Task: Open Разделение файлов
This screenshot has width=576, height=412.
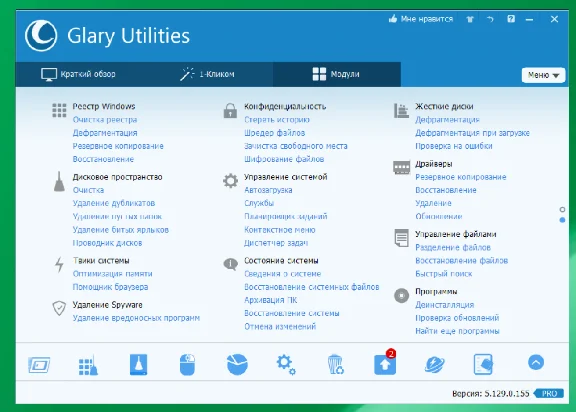Action: coord(453,247)
